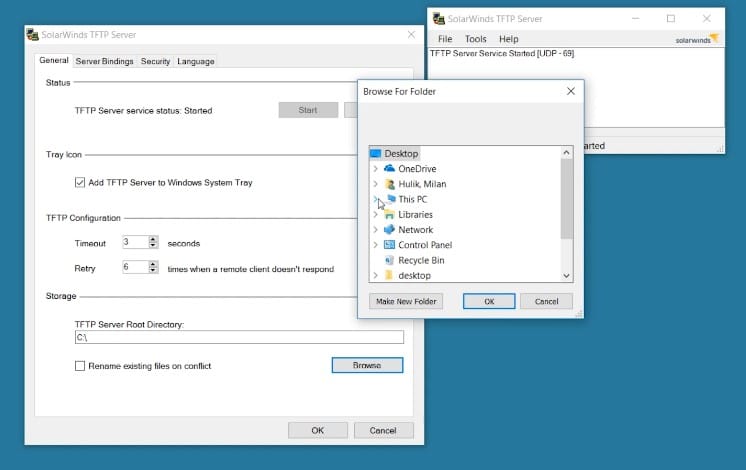Image resolution: width=746 pixels, height=470 pixels.
Task: Click OK in Browse For Folder dialog
Action: point(489,301)
